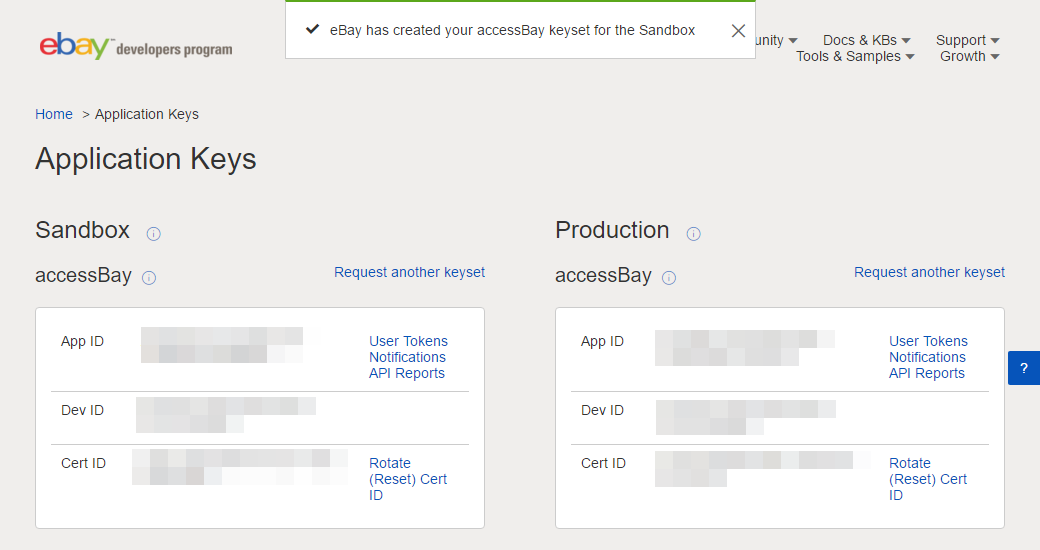Screen dimensions: 1040x550
Task: Click the success checkmark in notification
Action: tap(312, 29)
